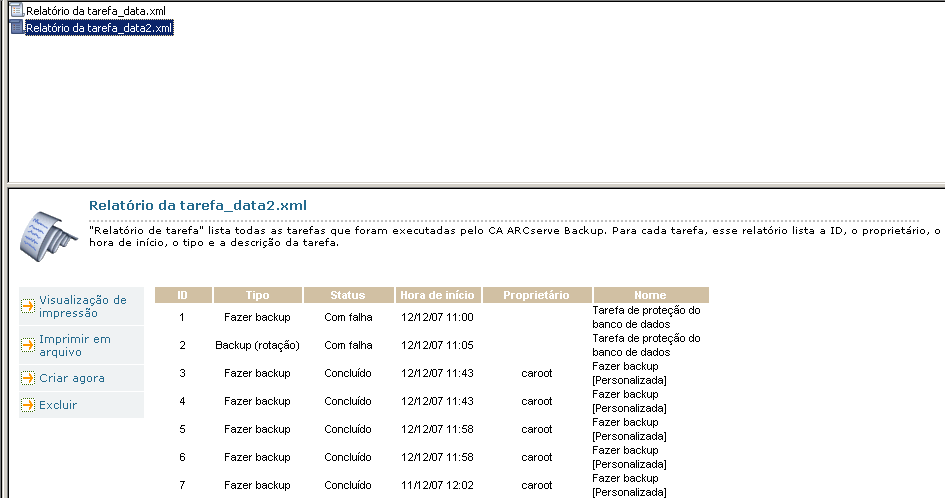Click ID cell 2

[x=182, y=345]
